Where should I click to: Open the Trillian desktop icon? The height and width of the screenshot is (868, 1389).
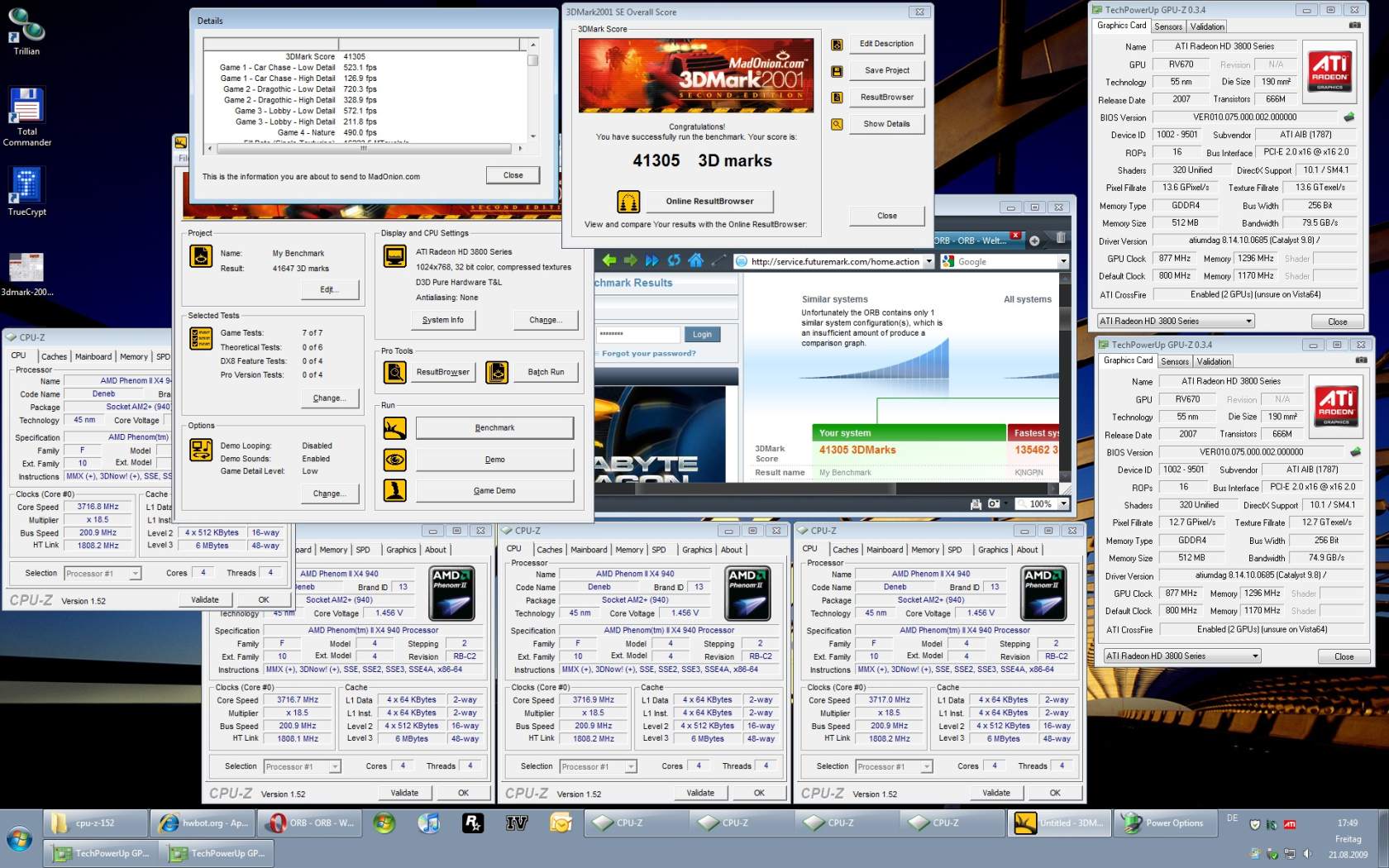tap(26, 31)
